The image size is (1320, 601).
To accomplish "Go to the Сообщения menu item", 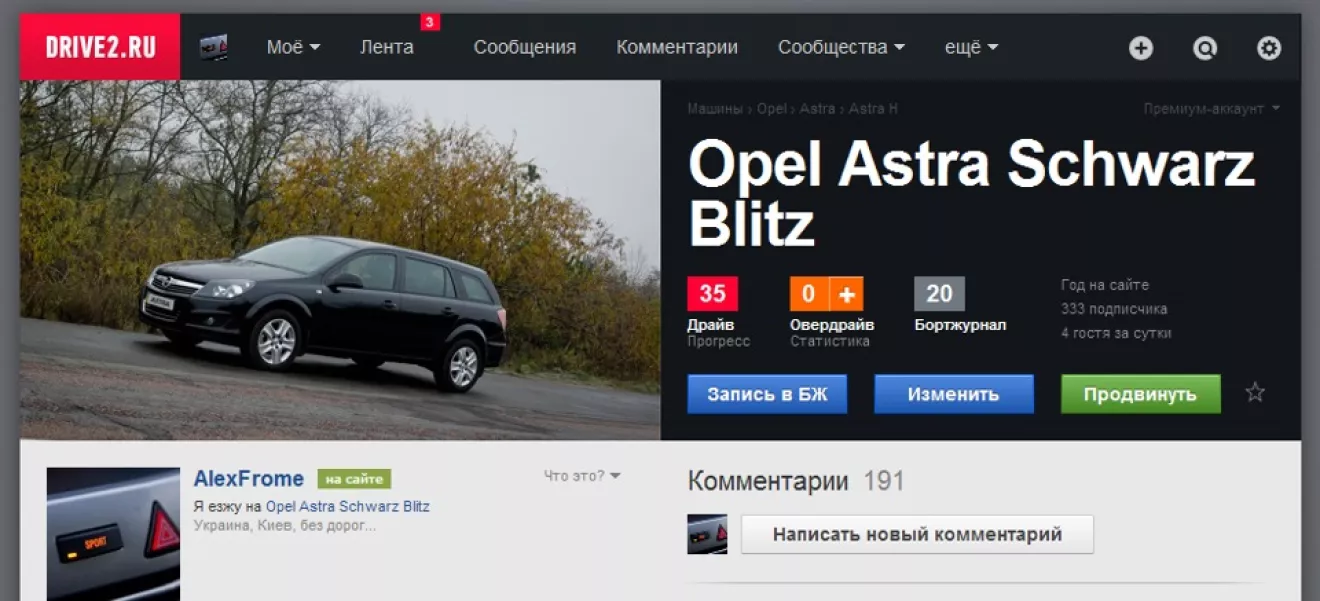I will click(x=524, y=47).
